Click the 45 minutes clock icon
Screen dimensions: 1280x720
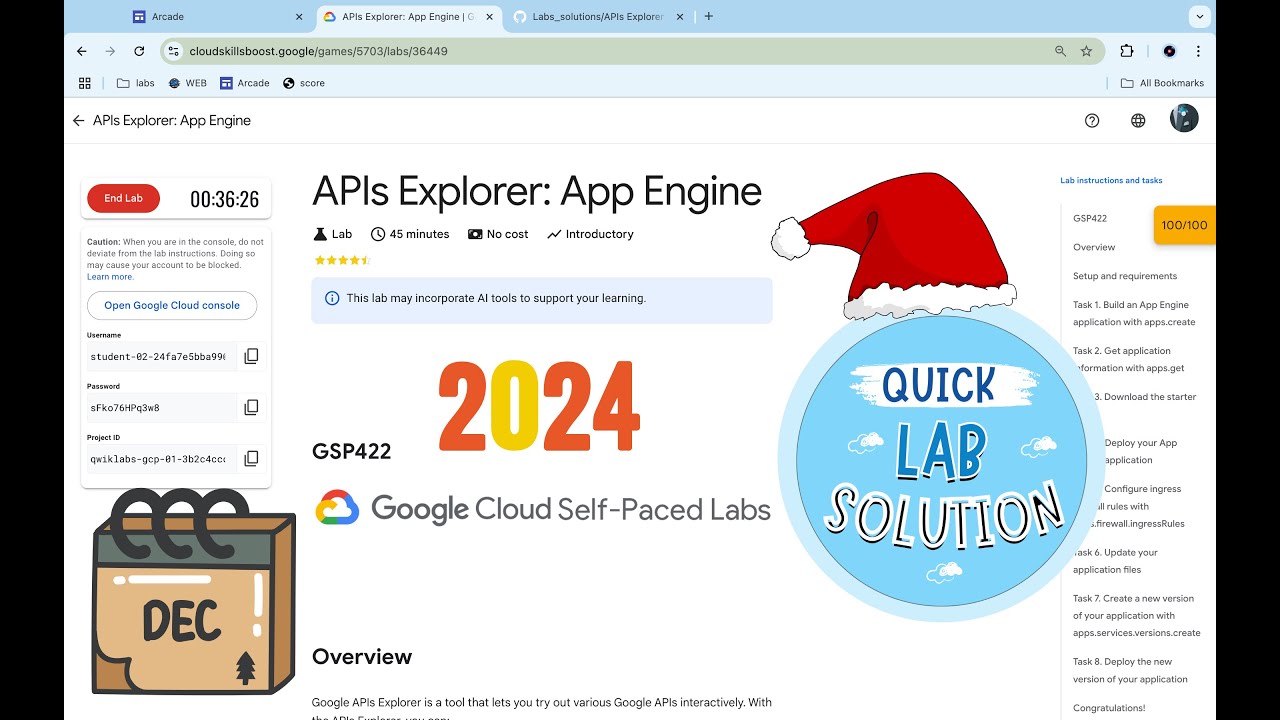(x=377, y=234)
